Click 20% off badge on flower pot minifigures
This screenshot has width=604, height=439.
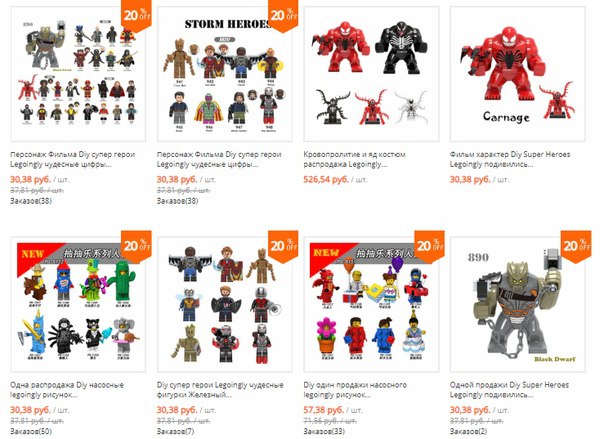point(430,246)
